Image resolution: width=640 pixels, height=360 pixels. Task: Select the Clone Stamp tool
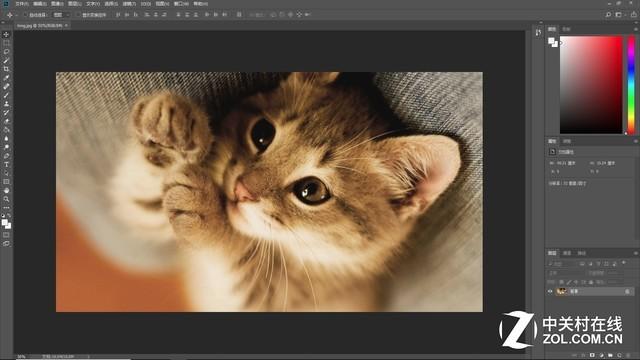(x=6, y=104)
